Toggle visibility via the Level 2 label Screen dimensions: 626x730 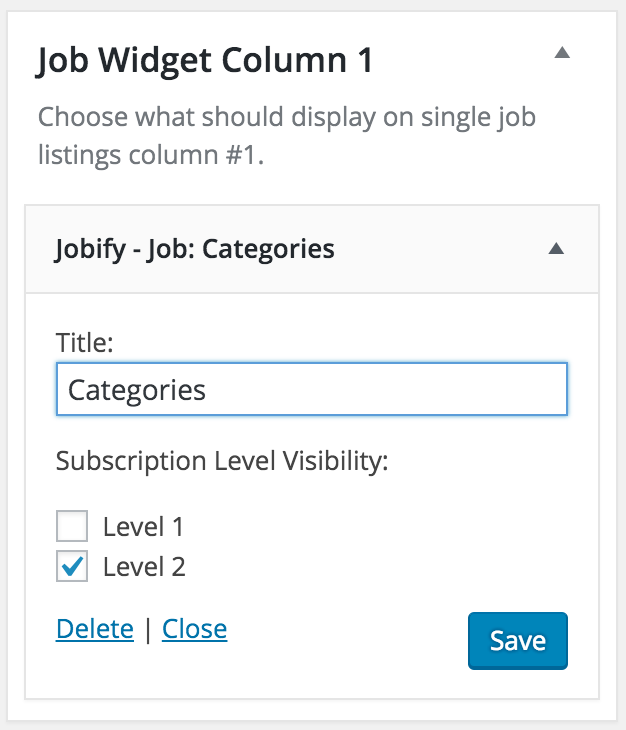144,567
